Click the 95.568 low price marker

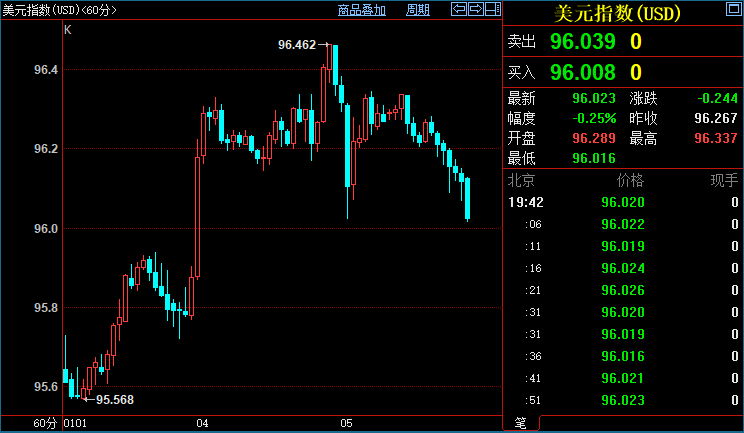tap(114, 400)
